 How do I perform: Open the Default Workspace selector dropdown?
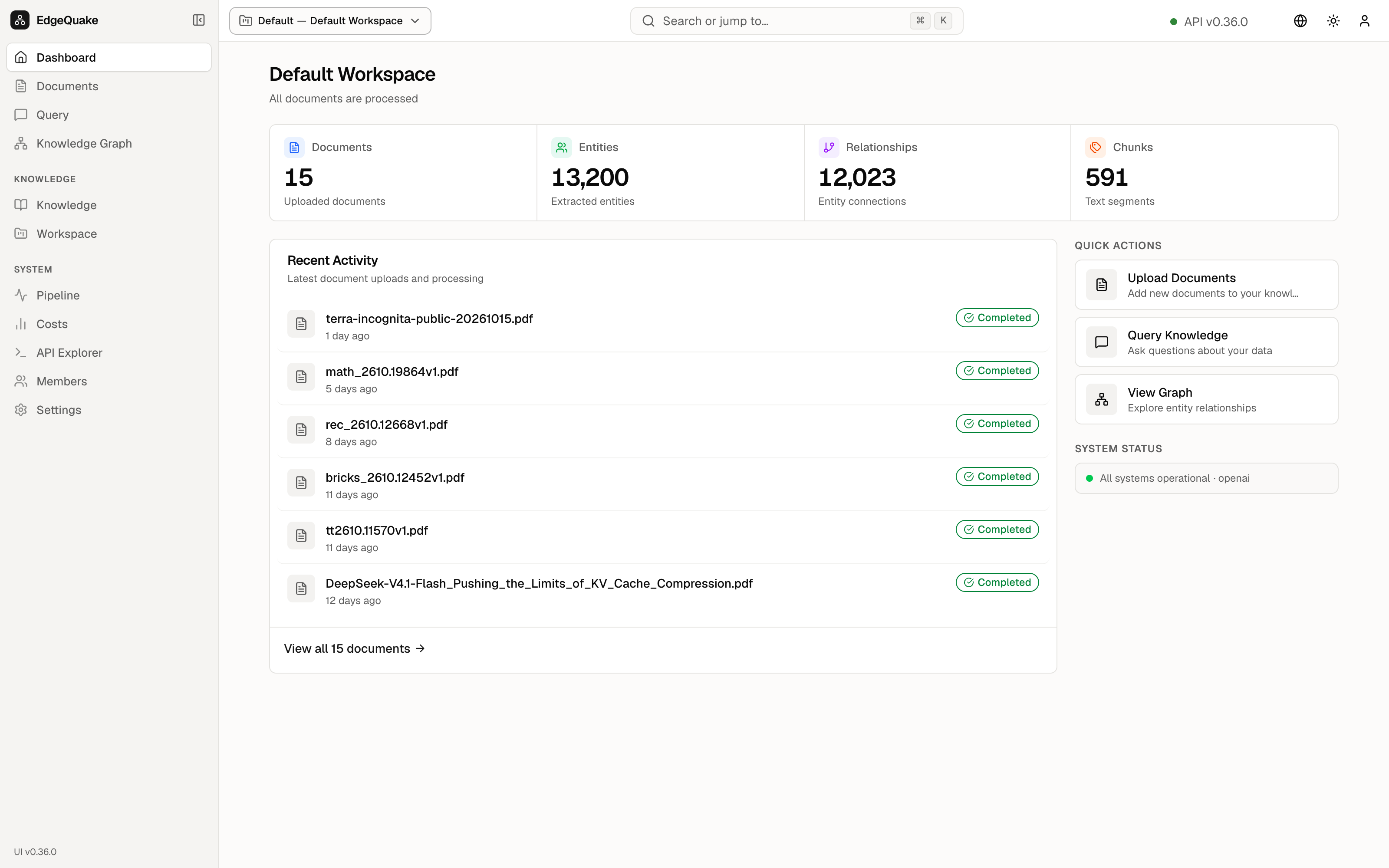point(330,21)
